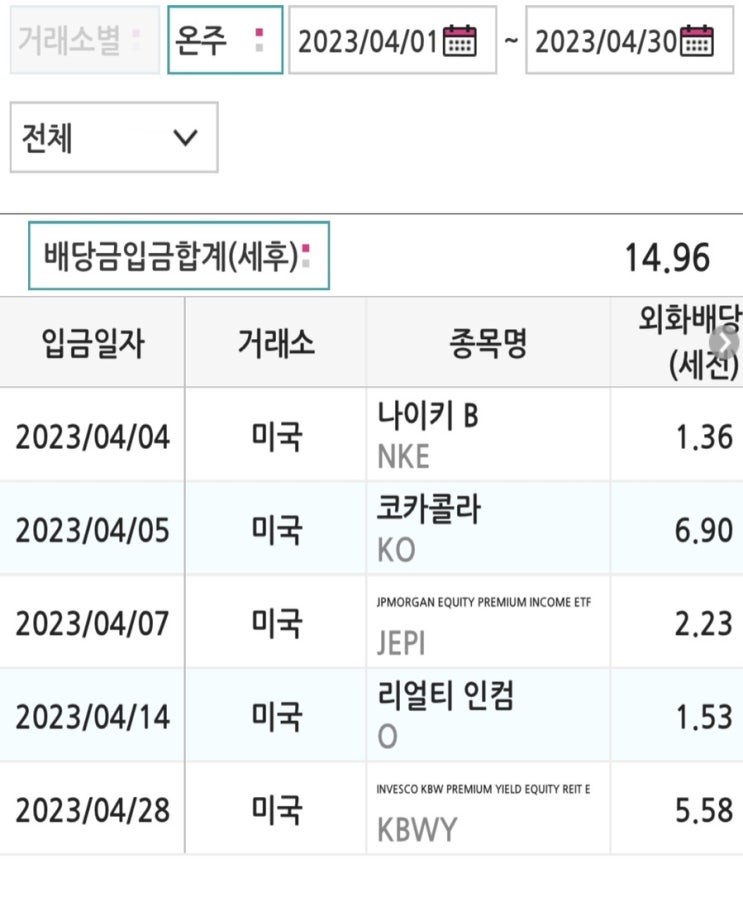
Task: Click 미국 in the KO row
Action: point(277,529)
